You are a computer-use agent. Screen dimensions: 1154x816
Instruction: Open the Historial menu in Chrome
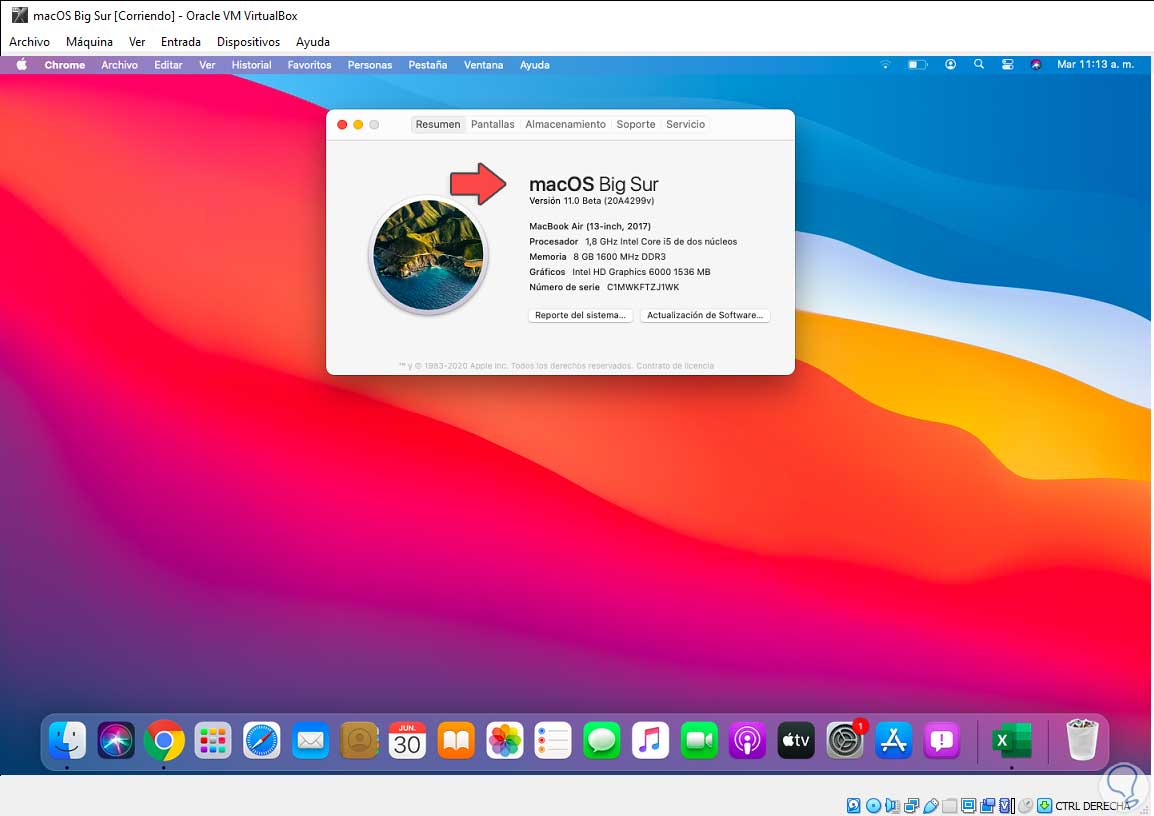coord(251,65)
